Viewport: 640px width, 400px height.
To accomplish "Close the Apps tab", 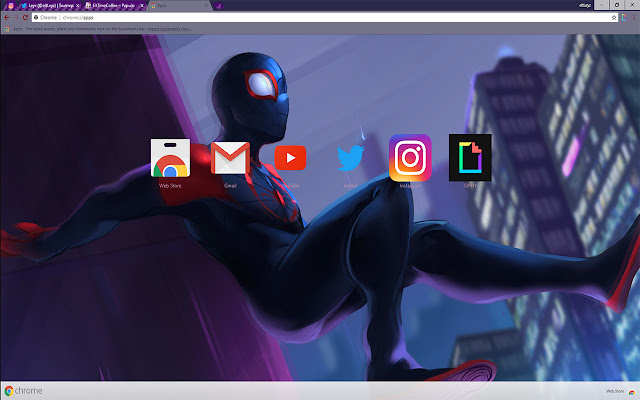I will [x=206, y=6].
